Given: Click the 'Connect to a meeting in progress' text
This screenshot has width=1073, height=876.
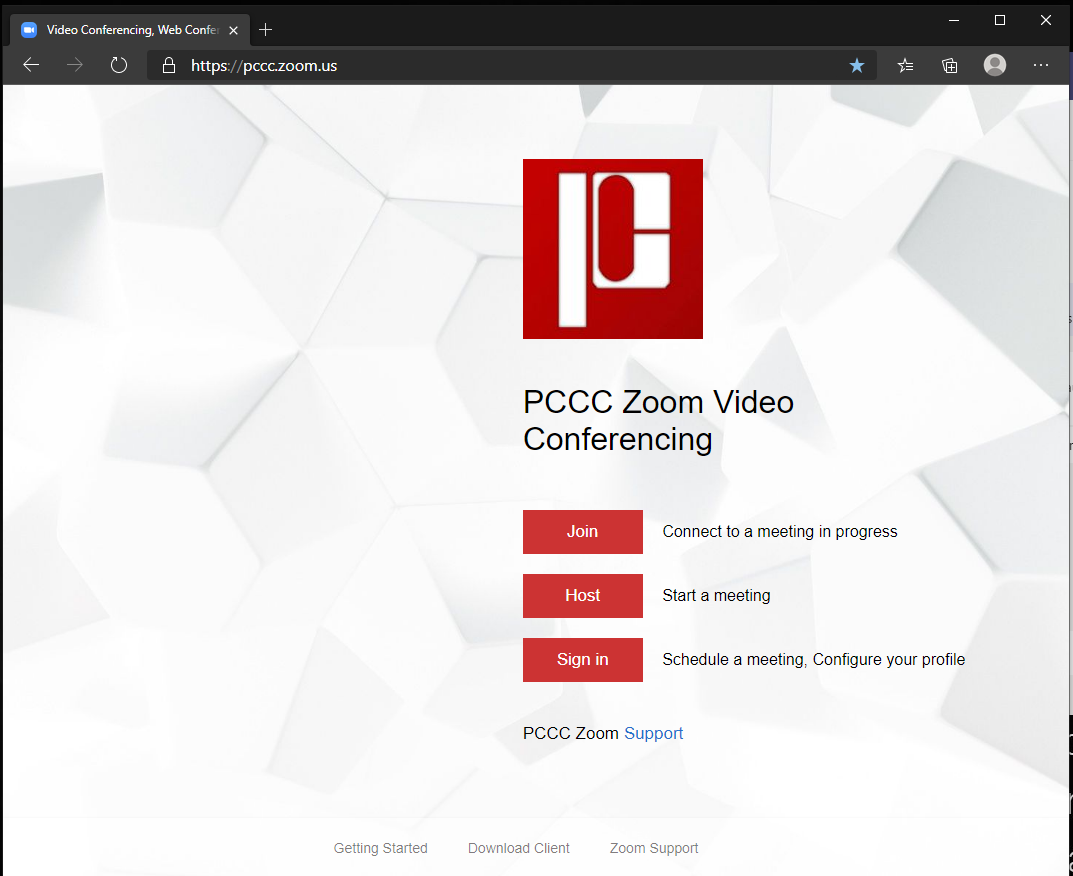Looking at the screenshot, I should (779, 532).
